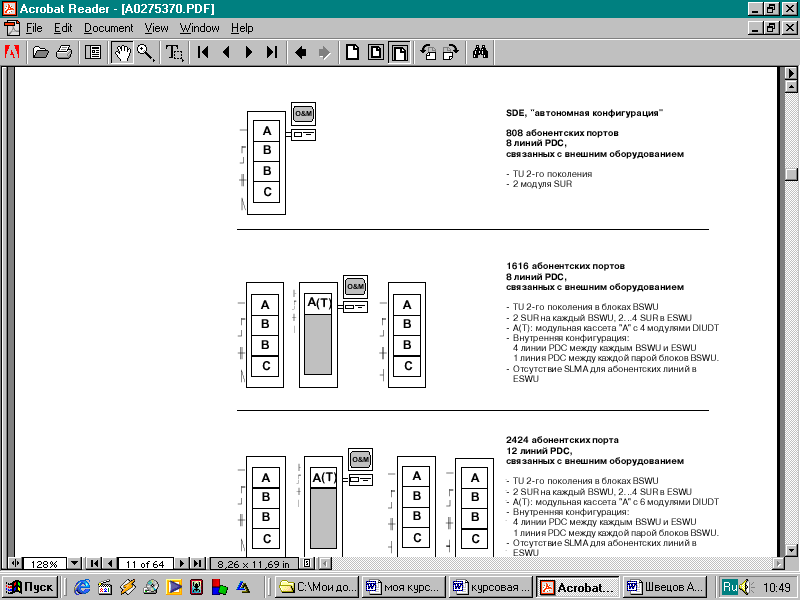Screen dimensions: 800x600
Task: Select the Text Select tool
Action: 174,53
